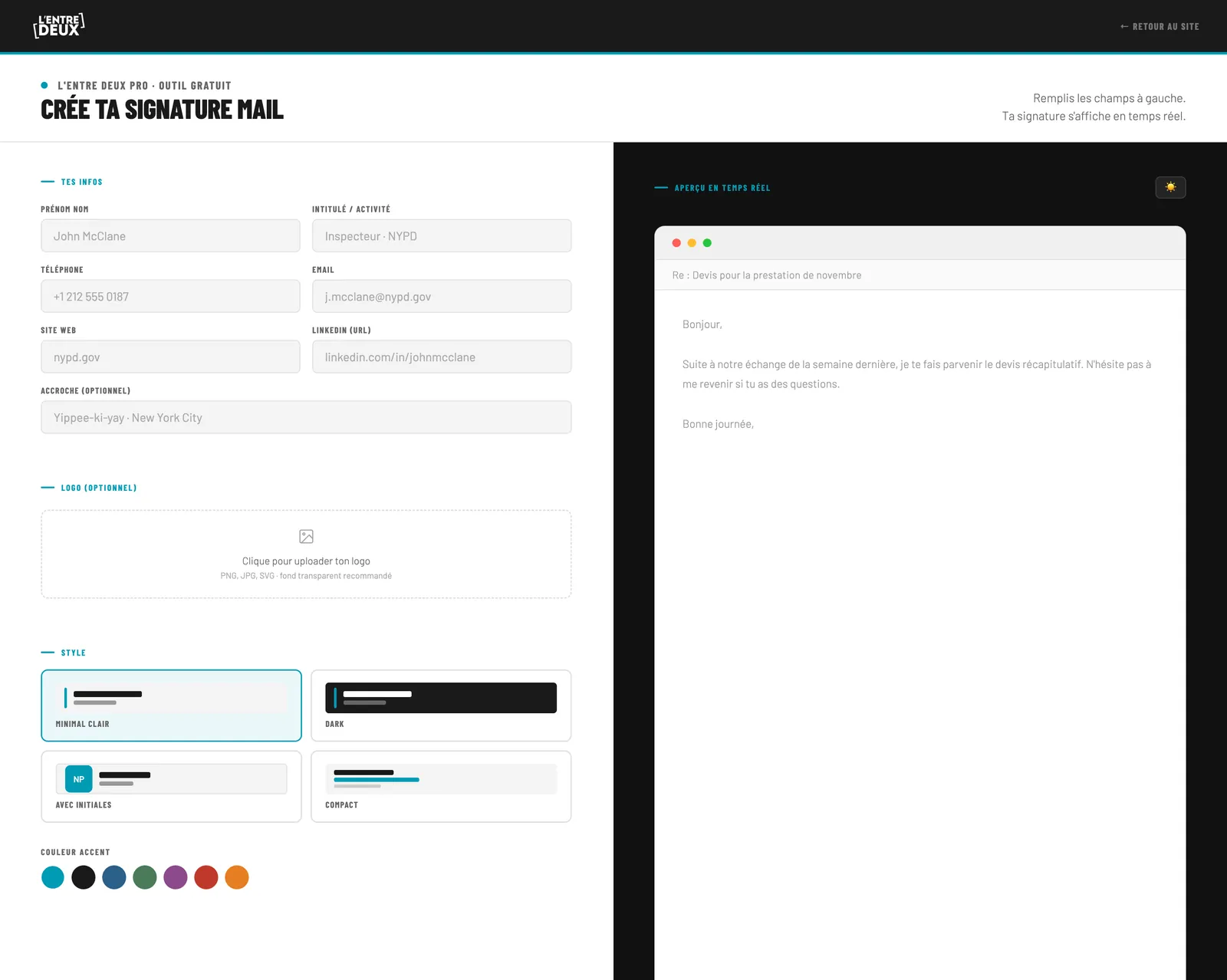Focus the Prénom Nom input field
Screen dimensions: 1227x980
[x=170, y=235]
